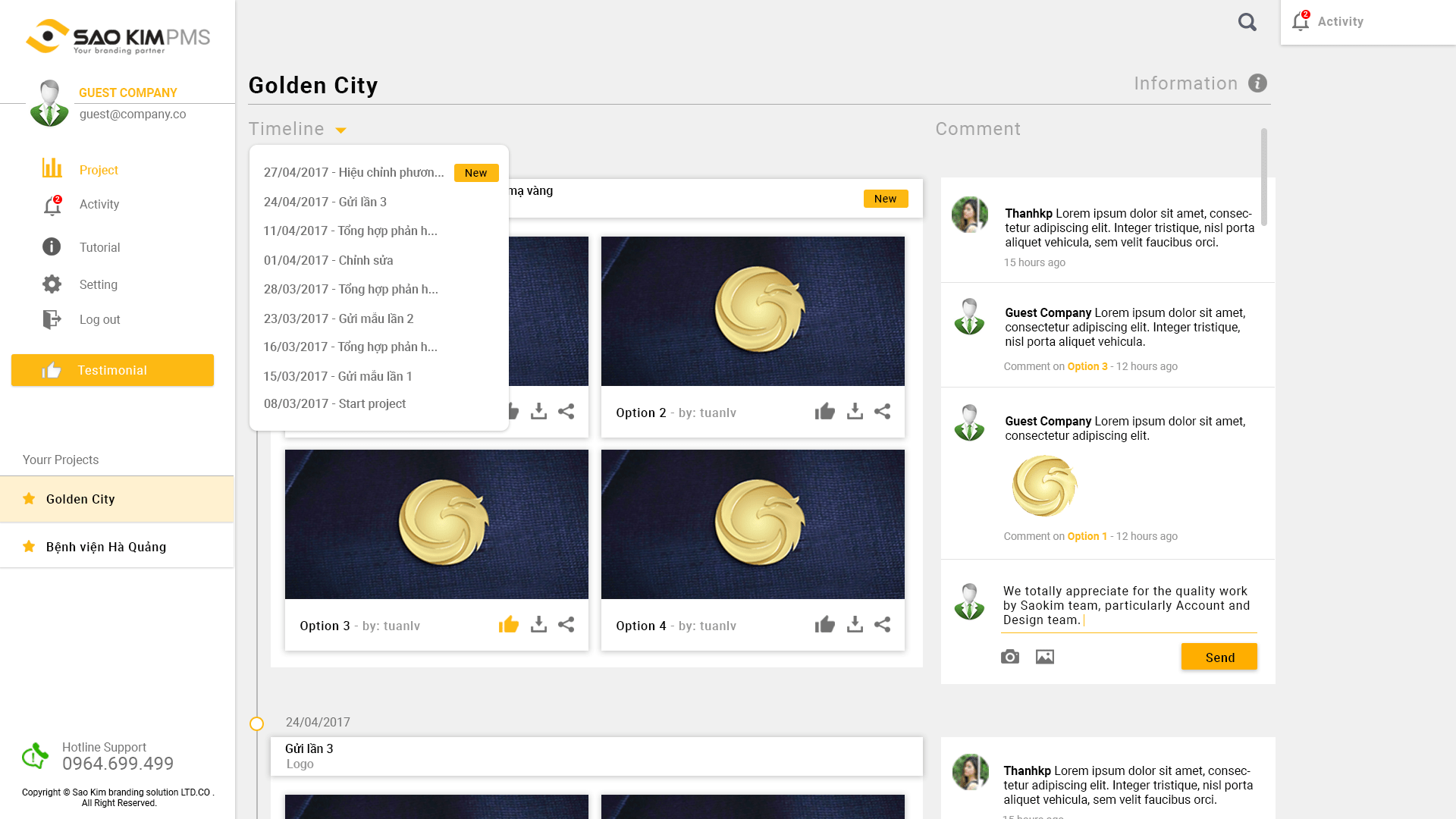The image size is (1456, 819).
Task: Open the Information details icon
Action: [x=1257, y=83]
